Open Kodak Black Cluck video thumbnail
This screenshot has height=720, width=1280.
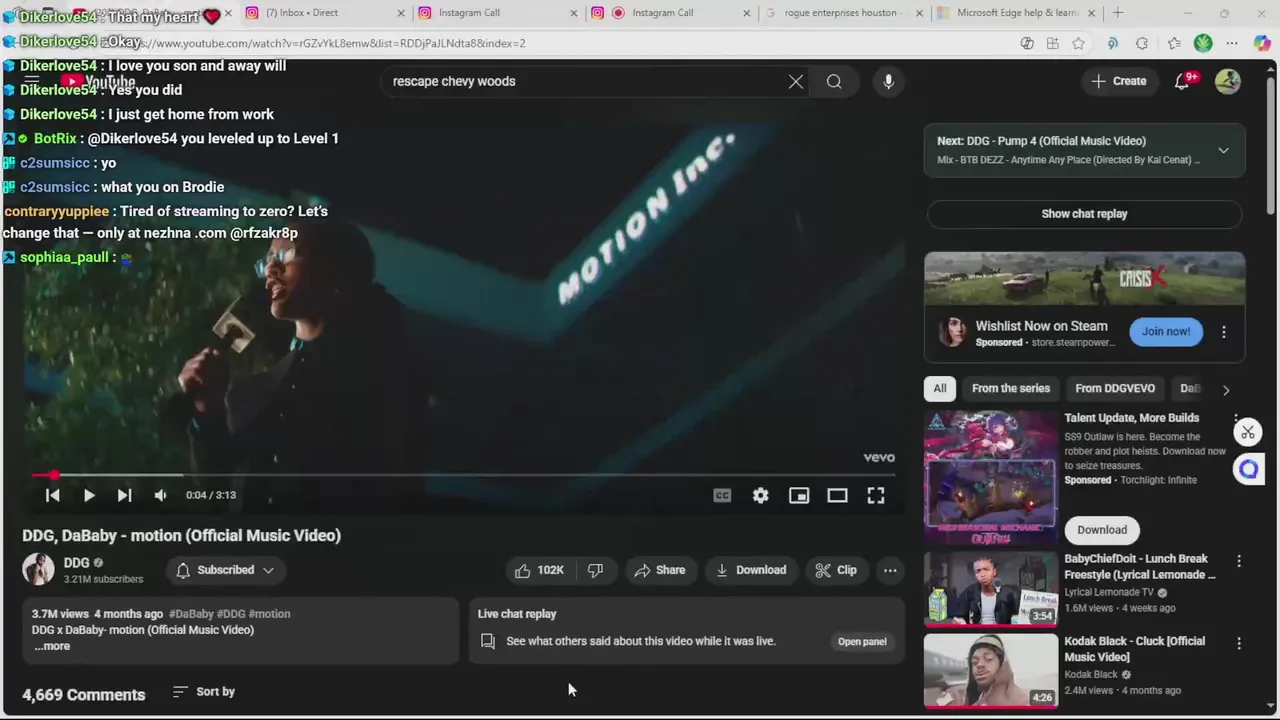[x=990, y=670]
